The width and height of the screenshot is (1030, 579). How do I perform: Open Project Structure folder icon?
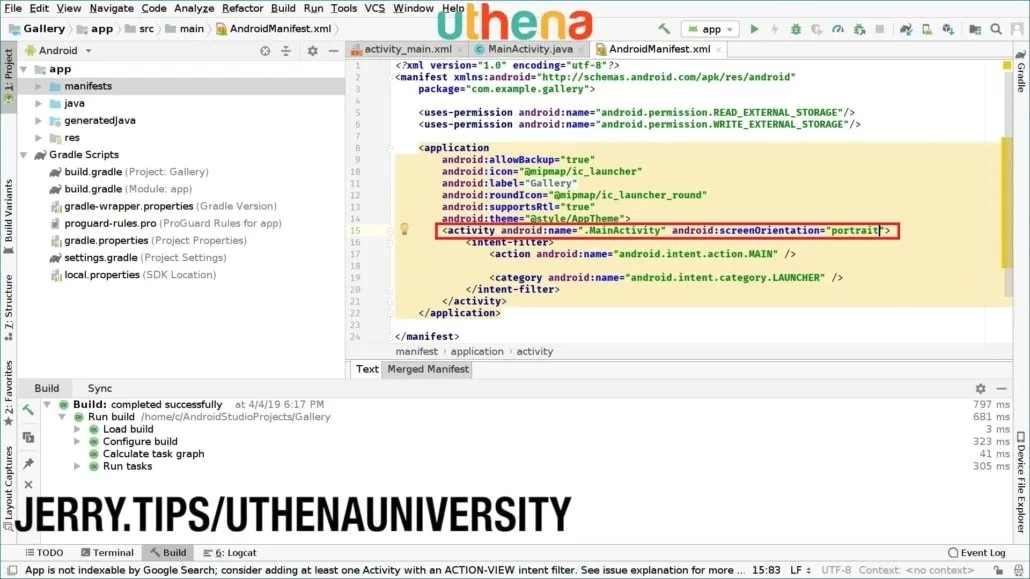(975, 29)
